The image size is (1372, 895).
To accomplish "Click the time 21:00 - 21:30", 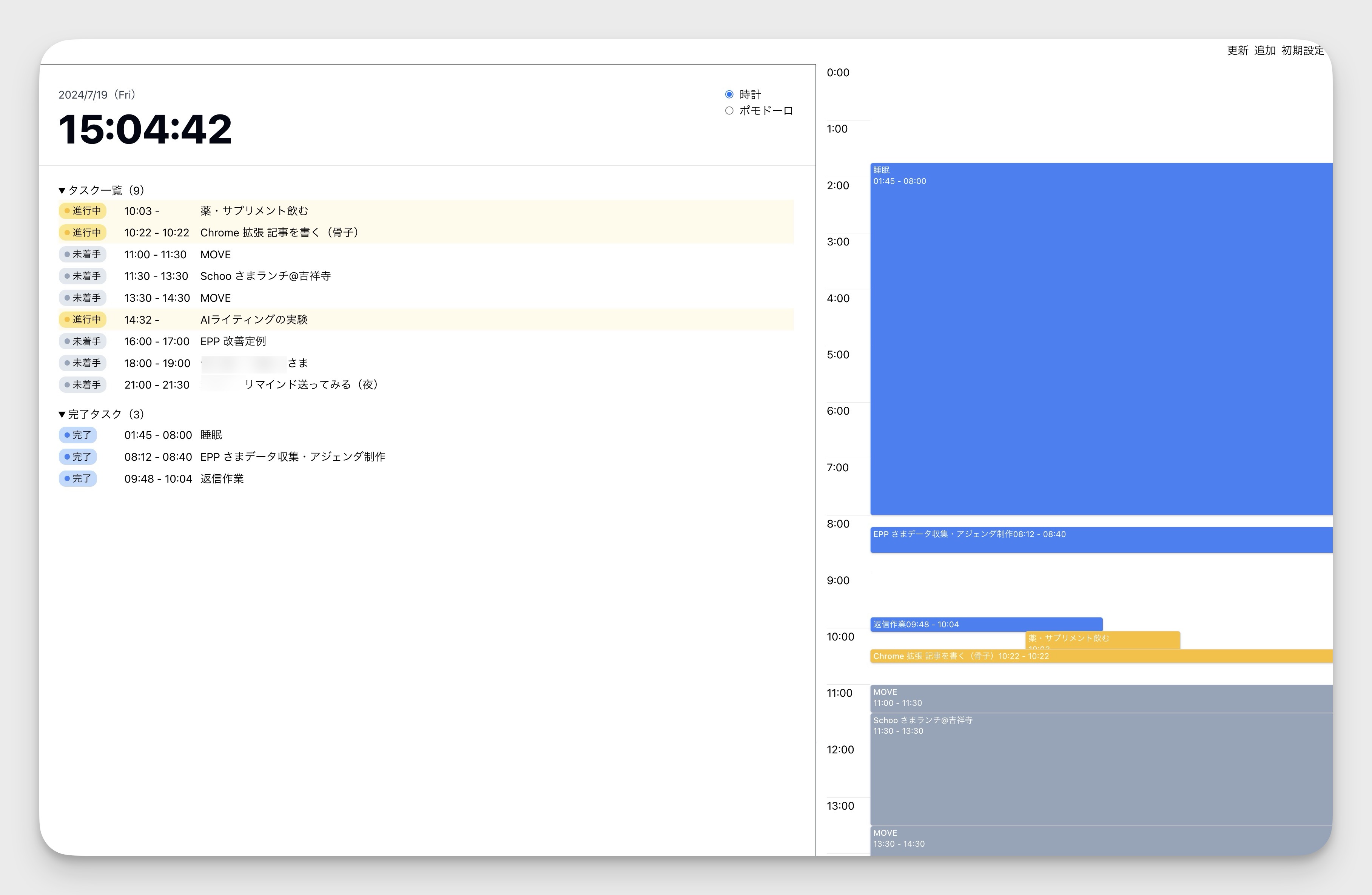I will click(157, 385).
